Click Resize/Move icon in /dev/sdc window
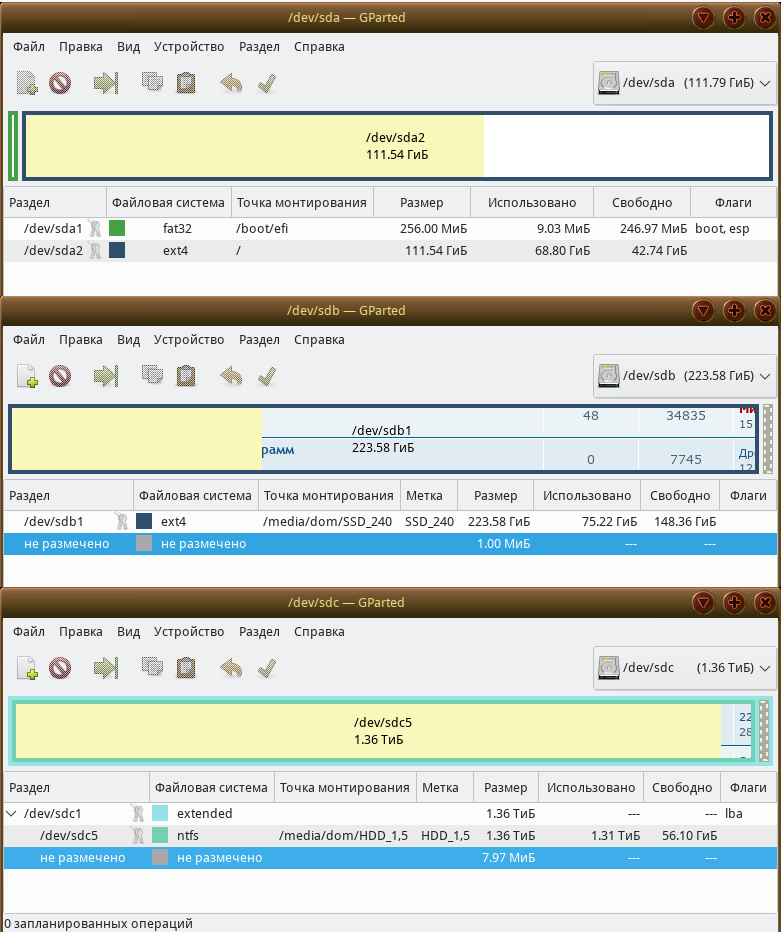The height and width of the screenshot is (932, 781). coord(106,669)
